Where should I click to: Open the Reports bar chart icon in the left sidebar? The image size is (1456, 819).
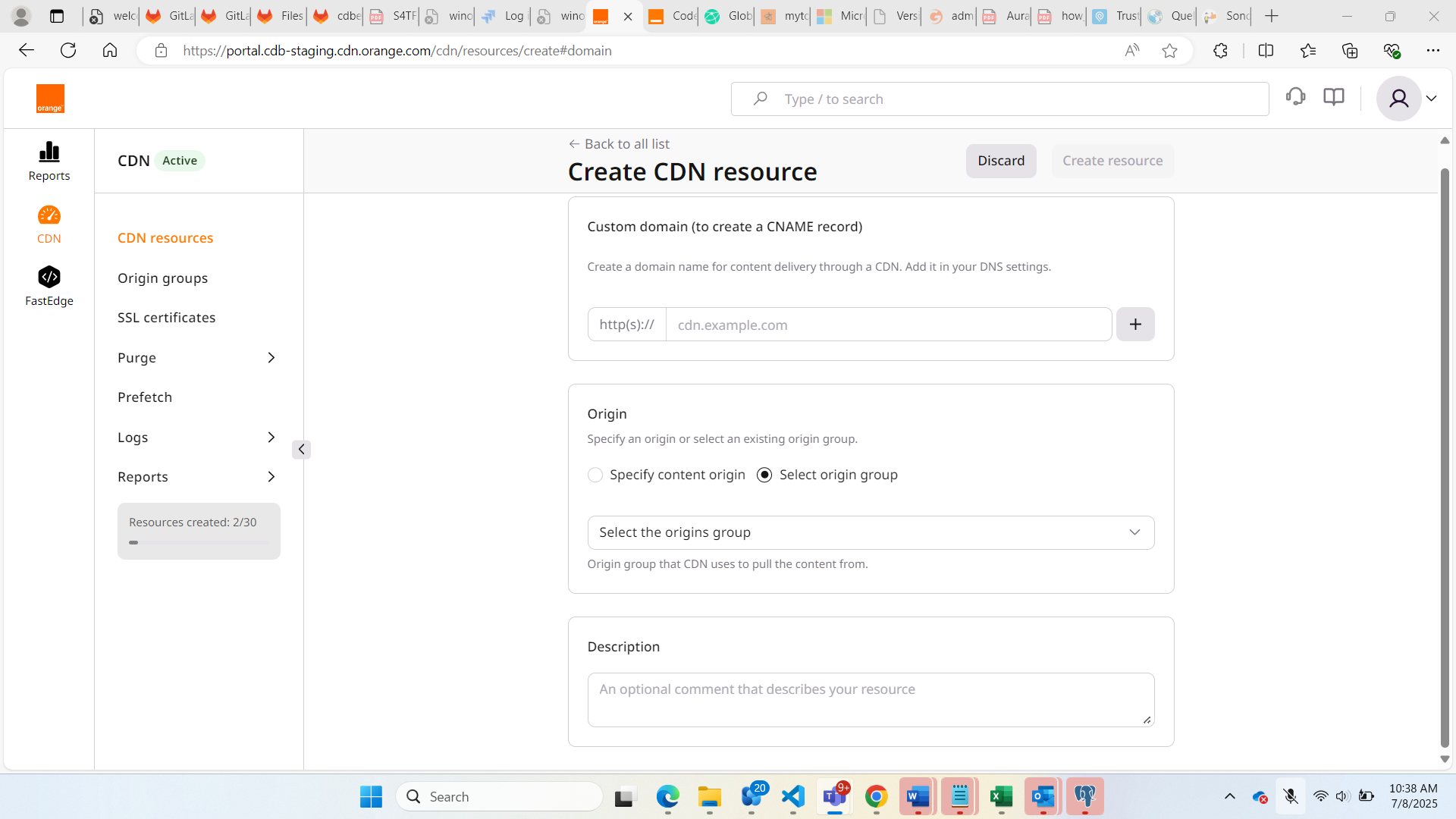pos(49,152)
